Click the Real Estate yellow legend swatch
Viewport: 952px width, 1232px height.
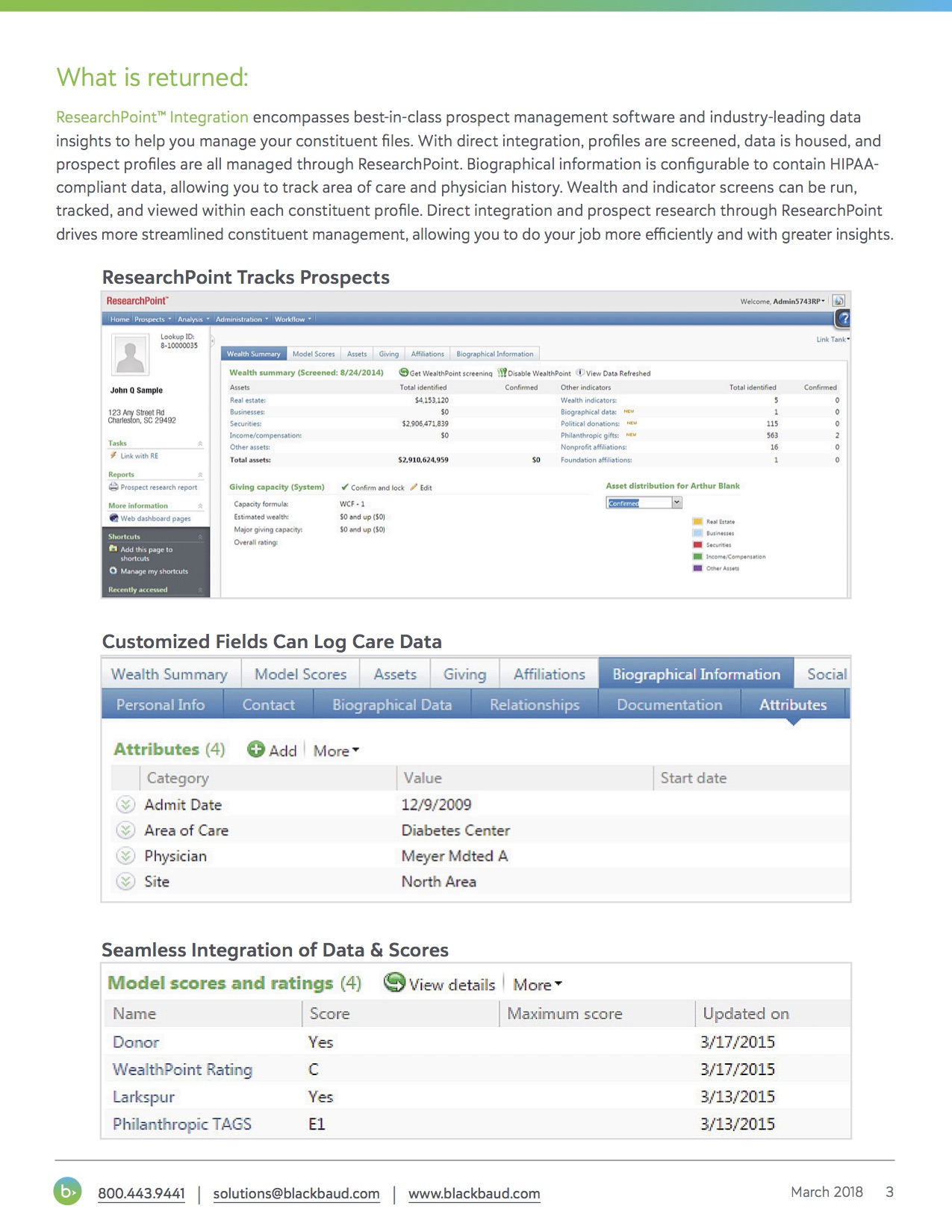point(698,521)
